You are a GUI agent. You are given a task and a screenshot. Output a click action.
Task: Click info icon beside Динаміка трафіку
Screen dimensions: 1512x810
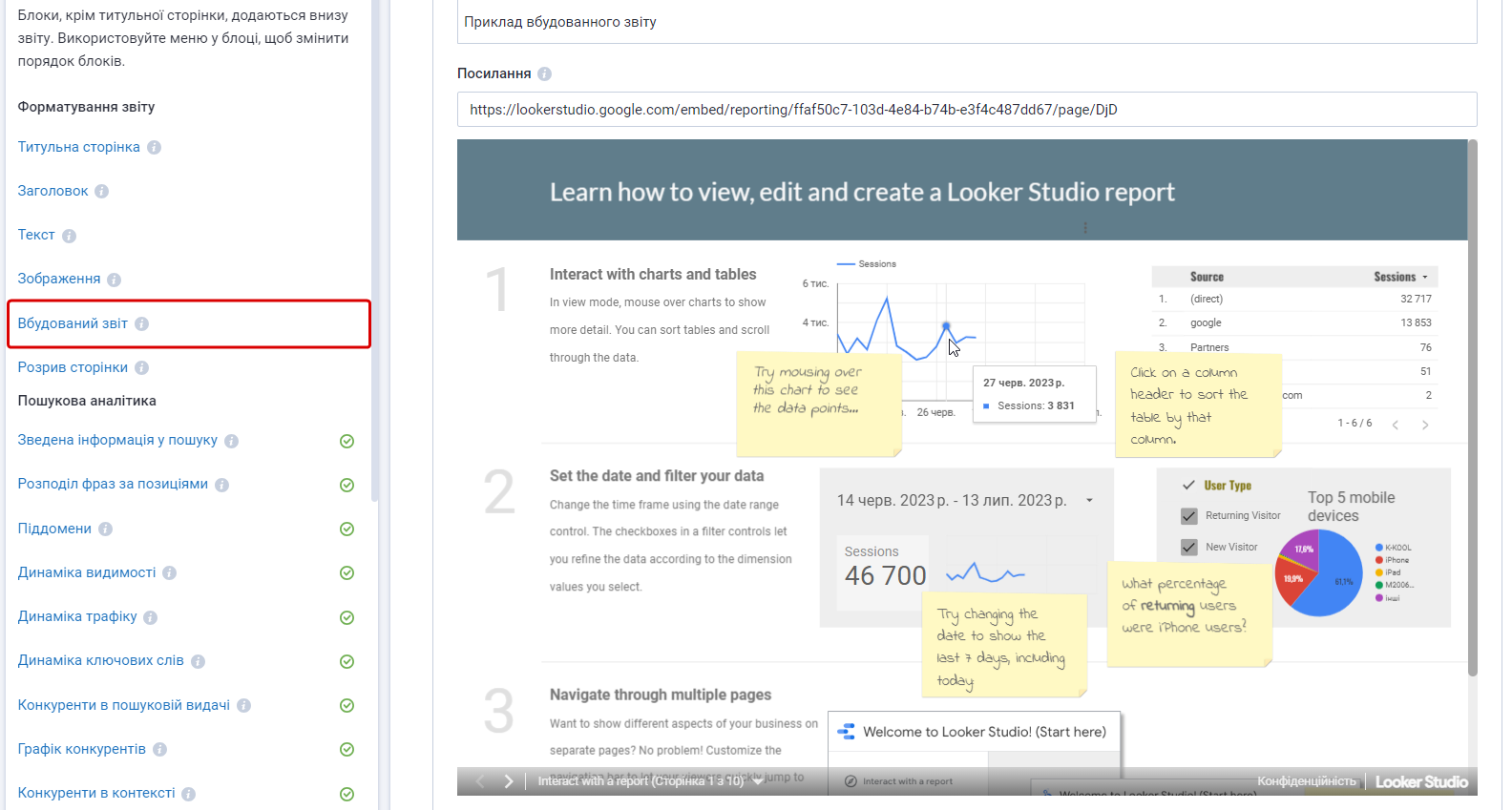coord(150,617)
